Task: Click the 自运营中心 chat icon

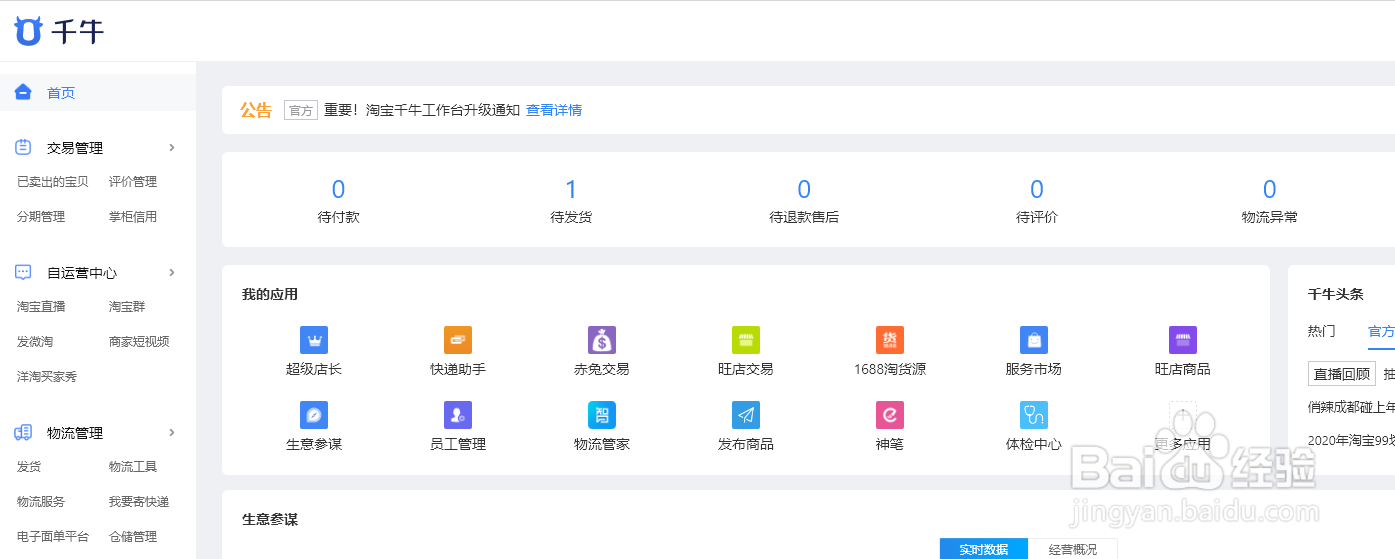Action: tap(23, 272)
